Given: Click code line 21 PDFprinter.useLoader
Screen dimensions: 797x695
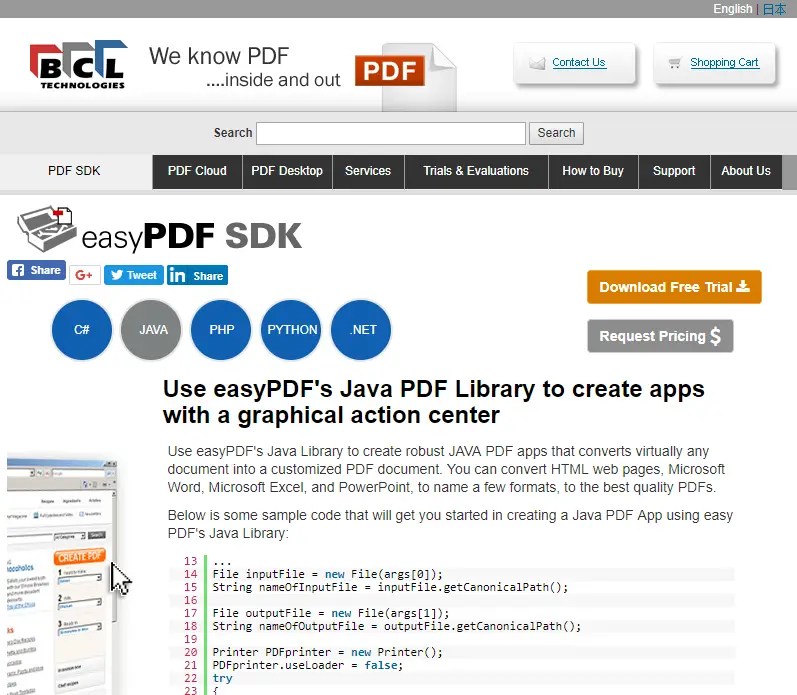Looking at the screenshot, I should pos(308,666).
